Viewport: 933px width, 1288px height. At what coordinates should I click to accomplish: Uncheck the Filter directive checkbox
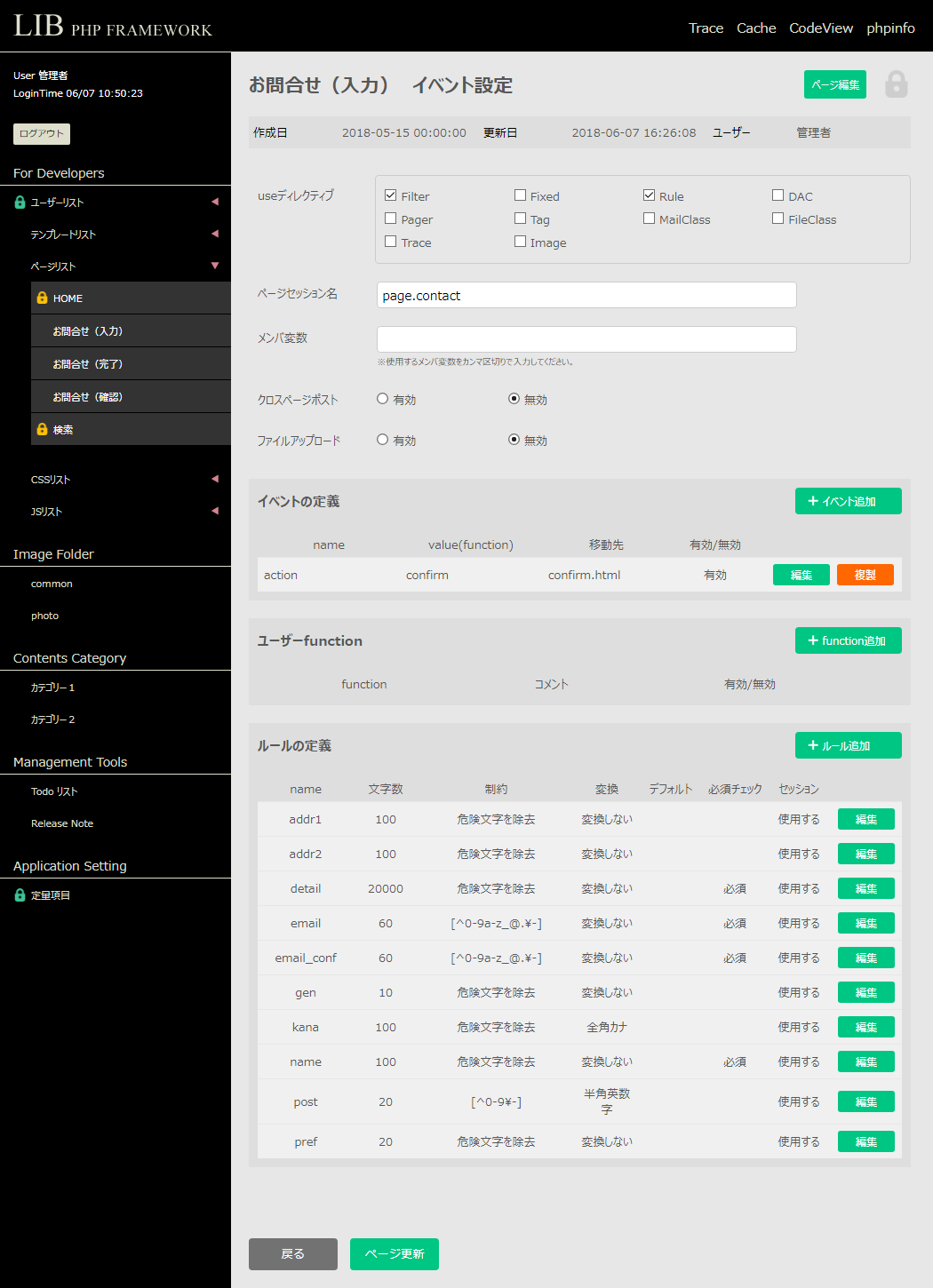pos(391,195)
